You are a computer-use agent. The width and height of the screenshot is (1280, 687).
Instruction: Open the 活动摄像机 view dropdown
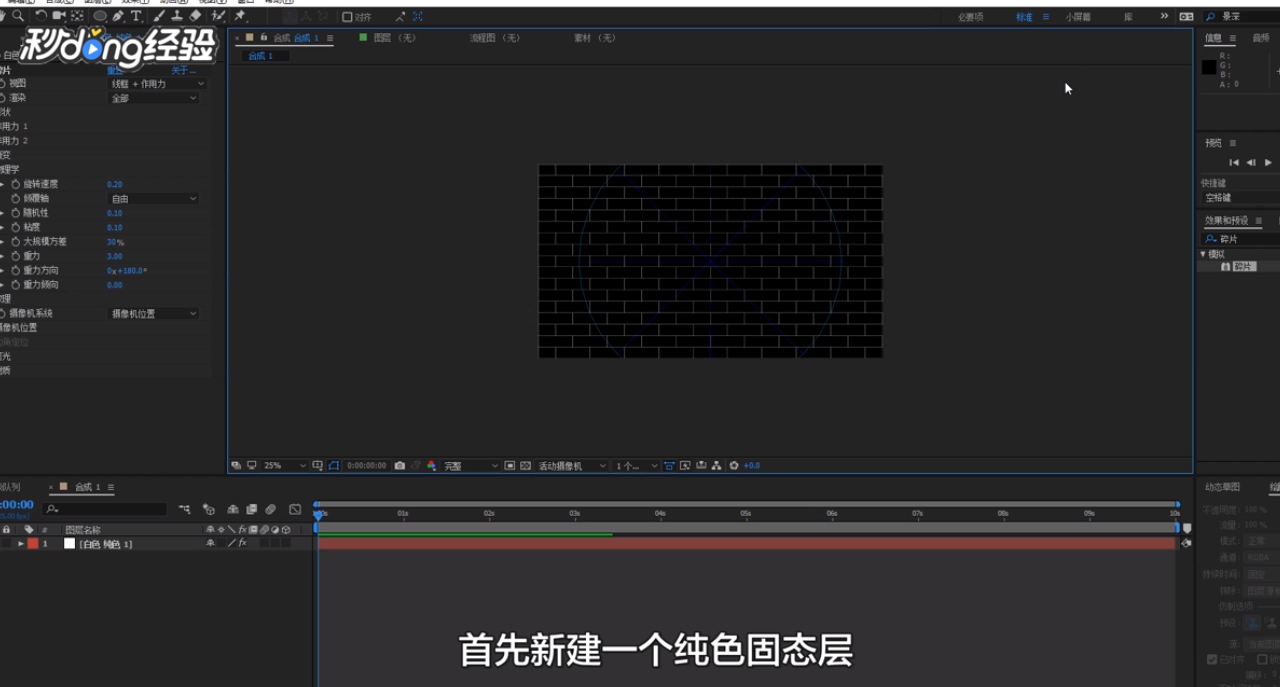point(572,466)
